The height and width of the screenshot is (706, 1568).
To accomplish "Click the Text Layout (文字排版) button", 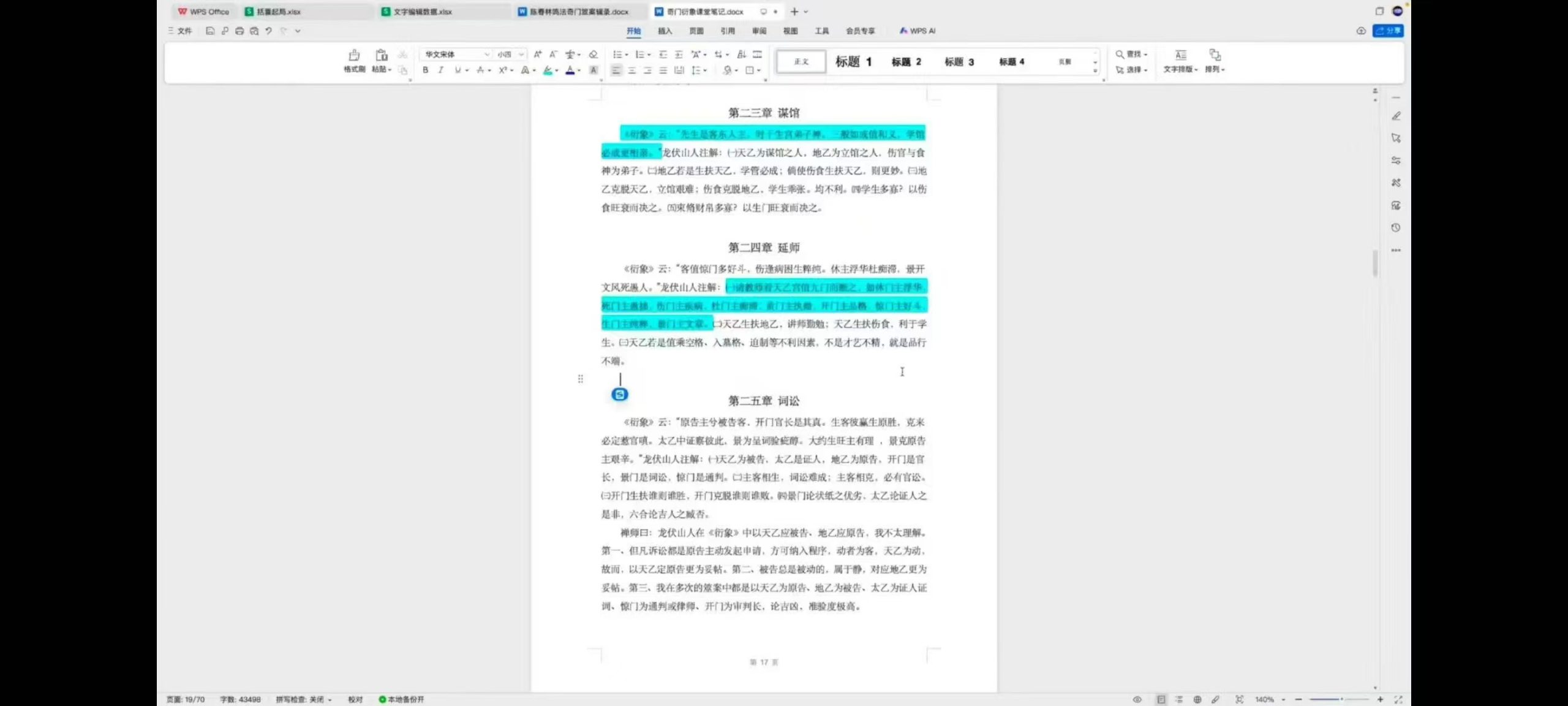I will coord(1180,61).
